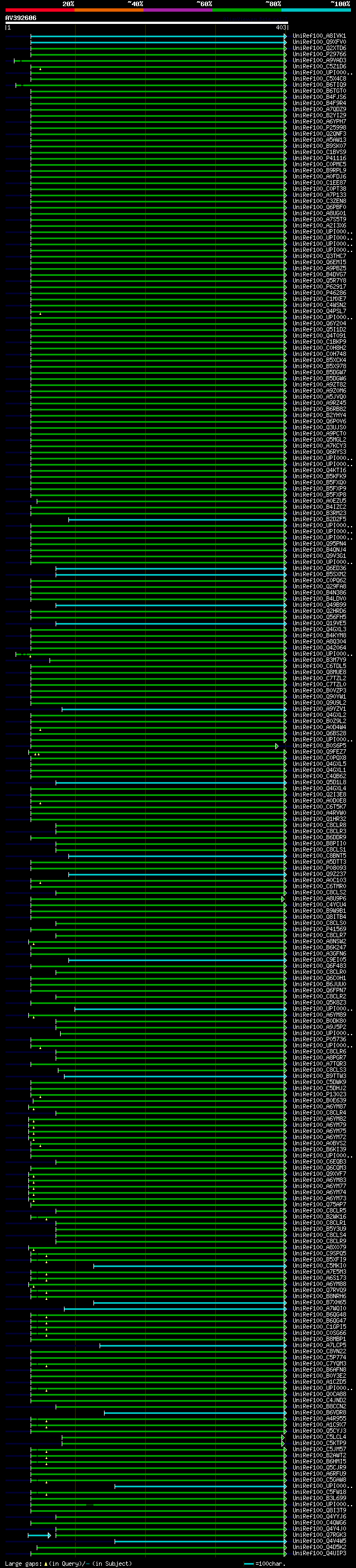The height and width of the screenshot is (1568, 356).
Task: Select the UniRef100_B3M7Y9 hit label
Action: [319, 660]
